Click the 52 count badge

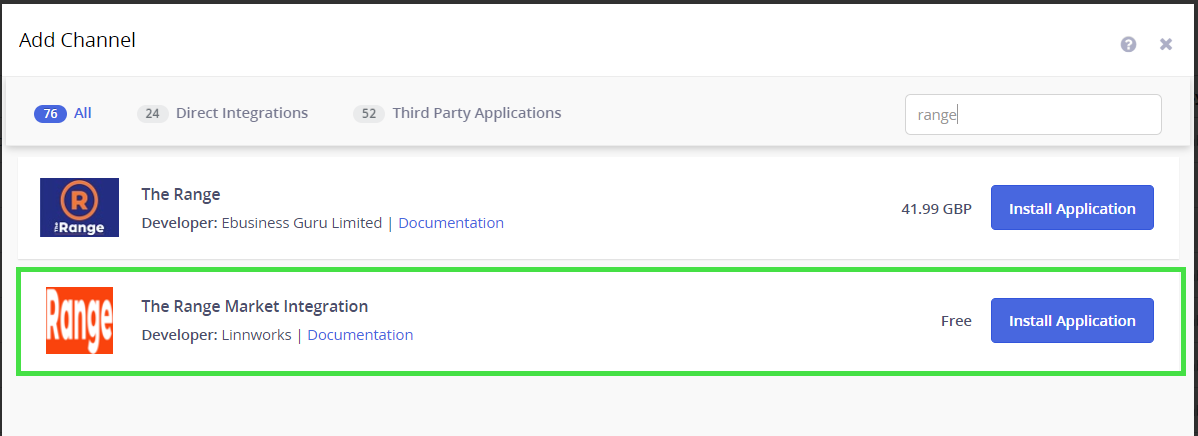(369, 114)
